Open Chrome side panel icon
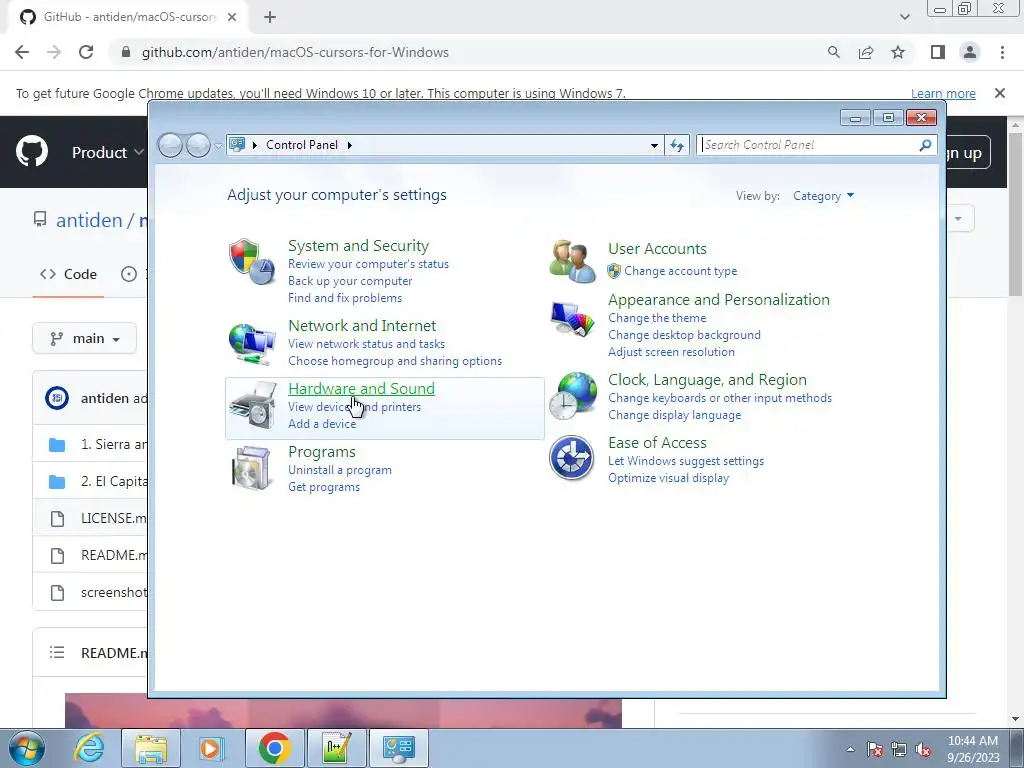Image resolution: width=1024 pixels, height=768 pixels. pyautogui.click(x=938, y=52)
